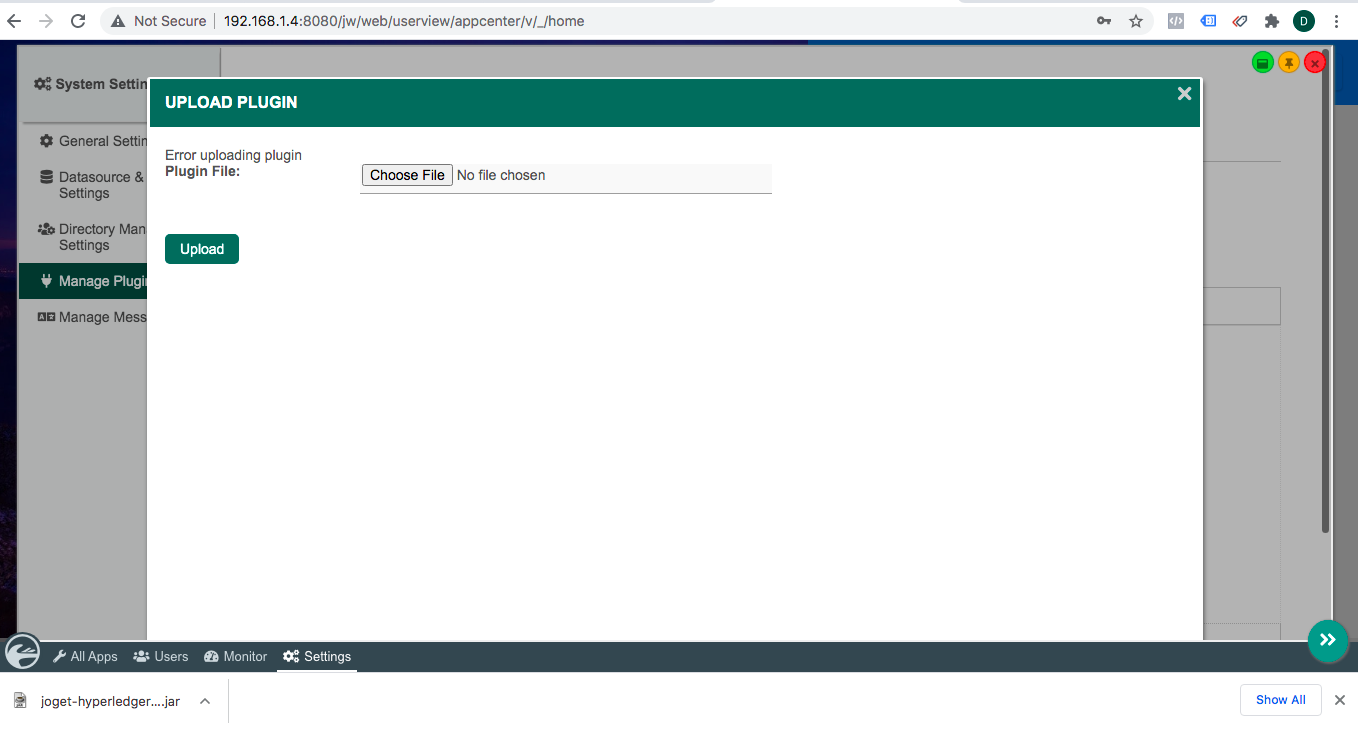The image size is (1358, 729).
Task: Bookmark this page with the star icon
Action: [1136, 21]
